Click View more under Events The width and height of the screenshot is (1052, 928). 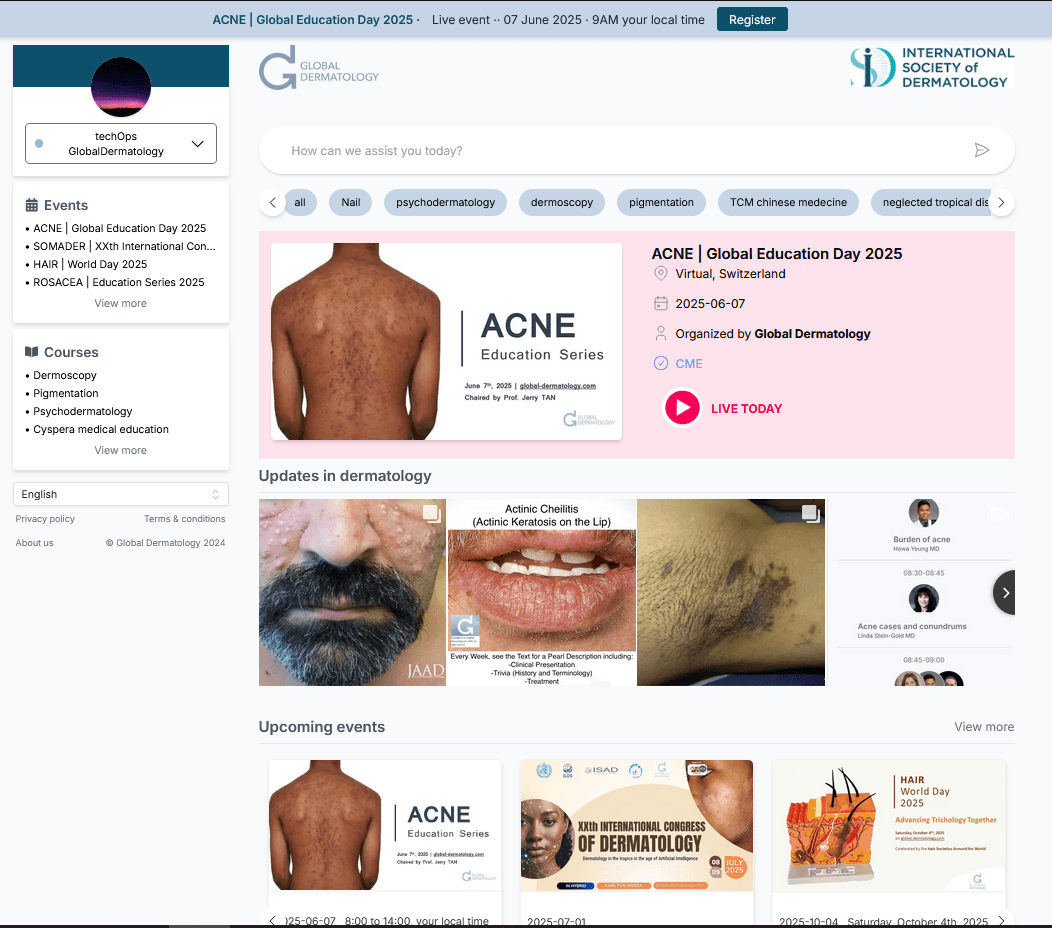click(x=121, y=303)
